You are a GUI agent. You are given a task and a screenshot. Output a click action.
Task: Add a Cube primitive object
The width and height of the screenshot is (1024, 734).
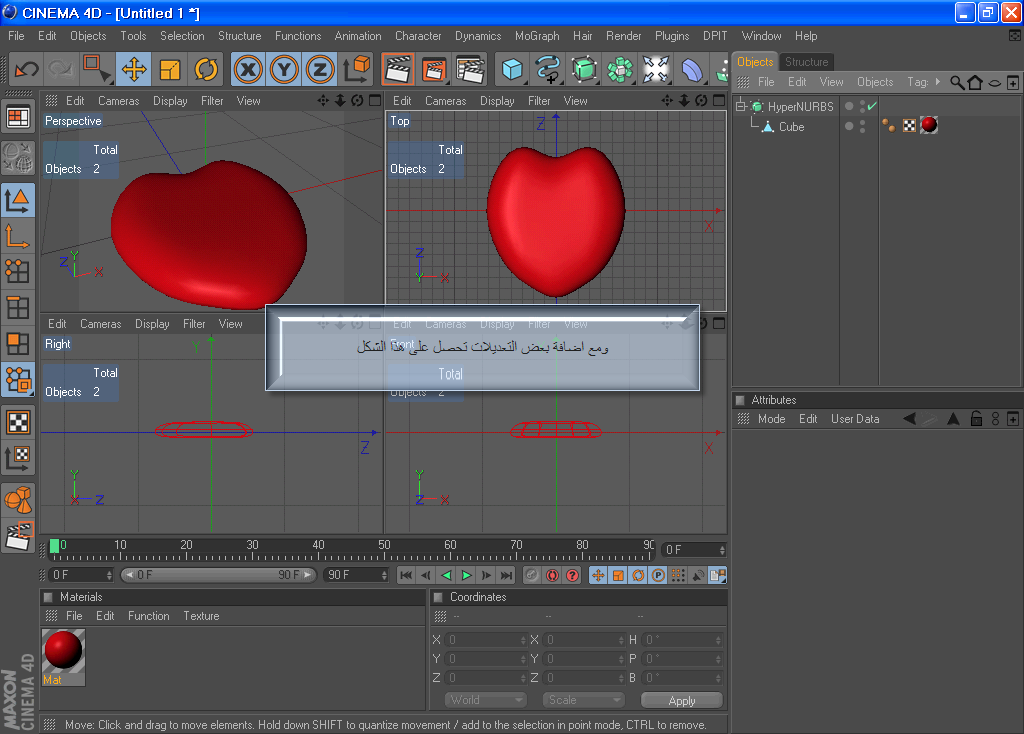point(512,69)
